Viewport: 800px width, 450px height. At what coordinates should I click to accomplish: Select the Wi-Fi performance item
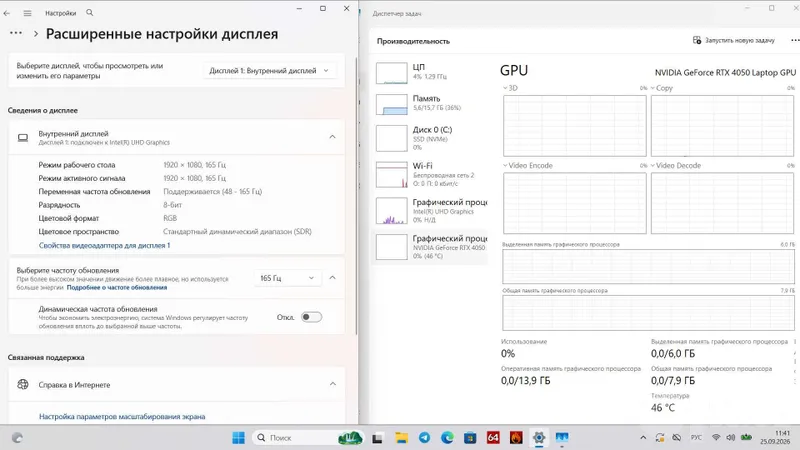coord(430,174)
